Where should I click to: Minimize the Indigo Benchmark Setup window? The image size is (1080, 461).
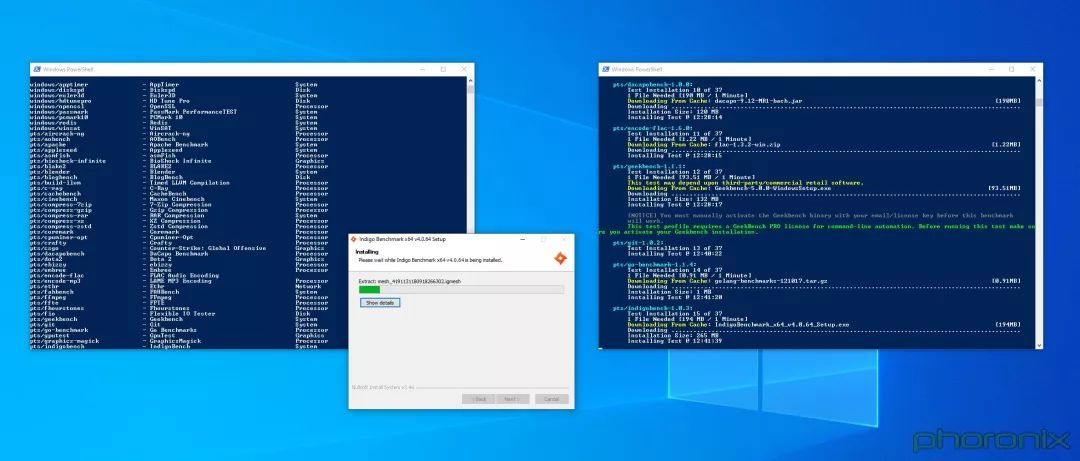pyautogui.click(x=523, y=239)
